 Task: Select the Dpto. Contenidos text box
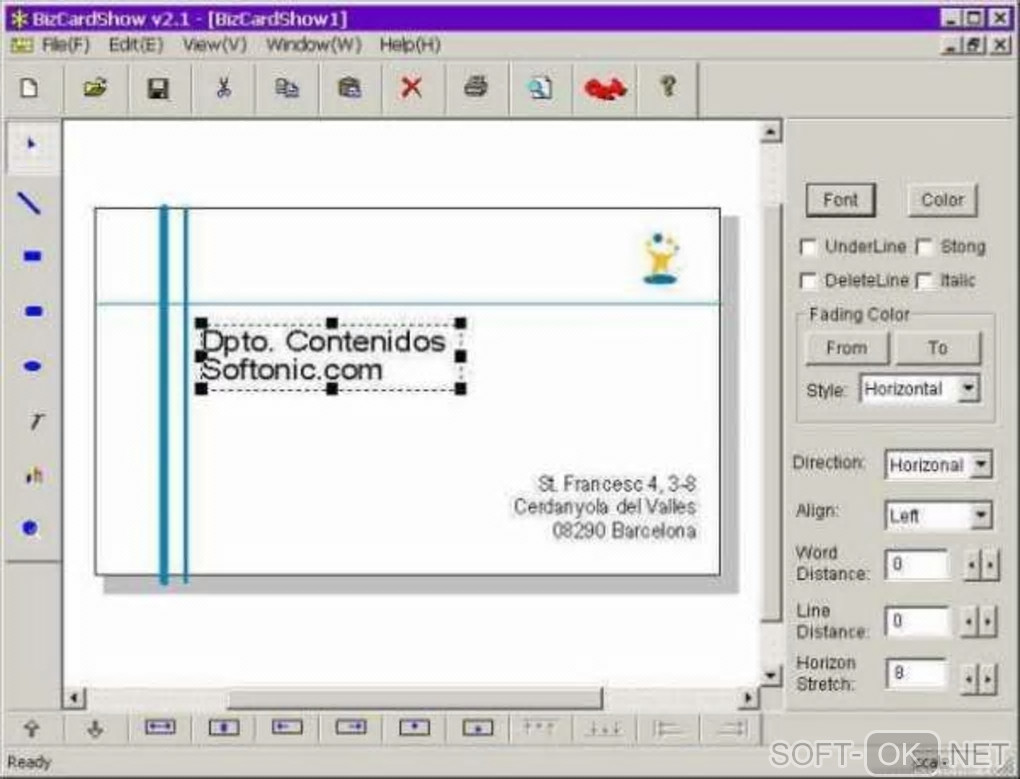[x=330, y=356]
